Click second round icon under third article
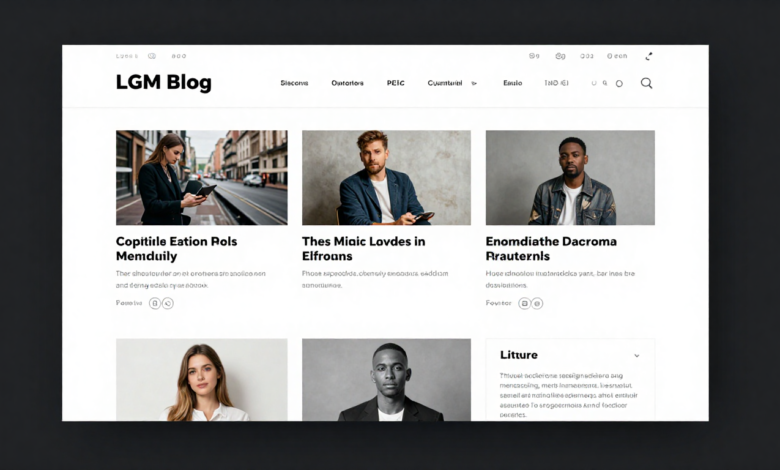Screen dimensions: 780x470 tap(537, 303)
